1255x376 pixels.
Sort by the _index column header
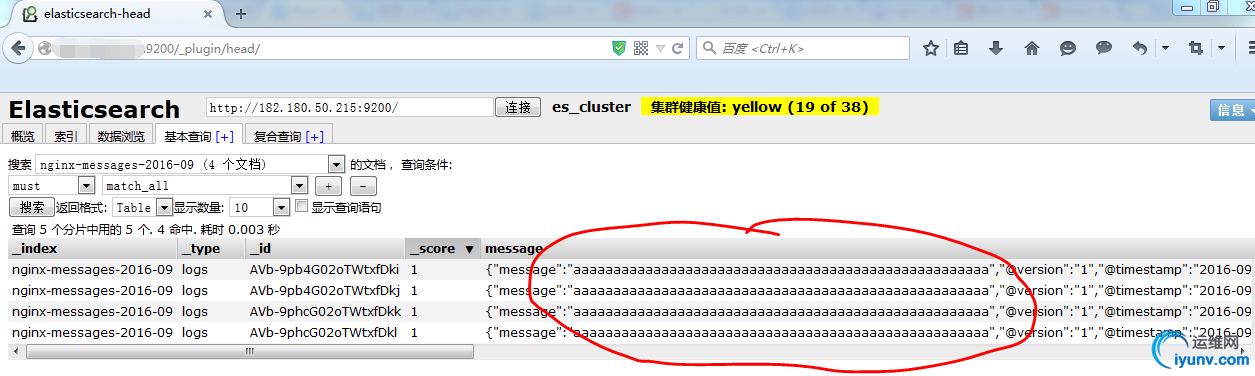(x=93, y=248)
